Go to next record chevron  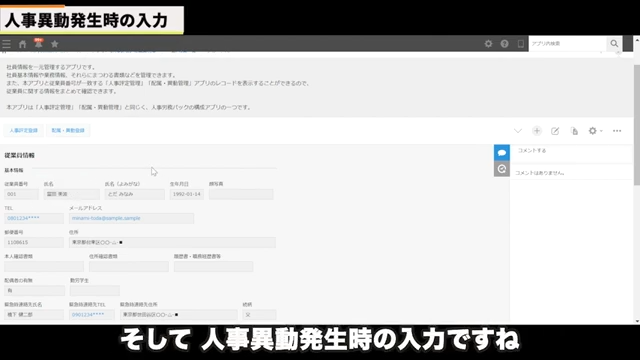coord(518,131)
